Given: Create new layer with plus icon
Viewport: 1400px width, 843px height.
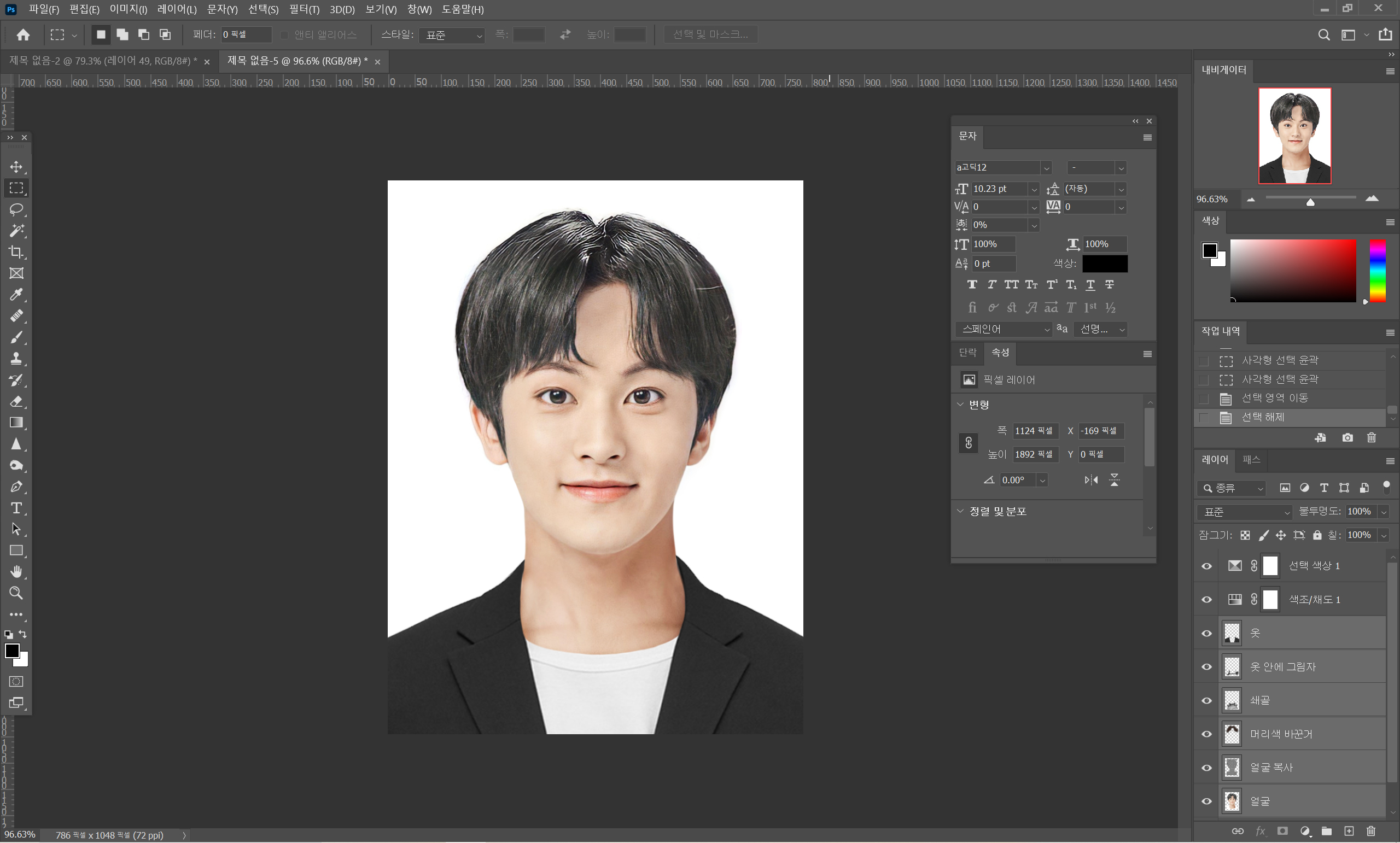Looking at the screenshot, I should coord(1349,831).
